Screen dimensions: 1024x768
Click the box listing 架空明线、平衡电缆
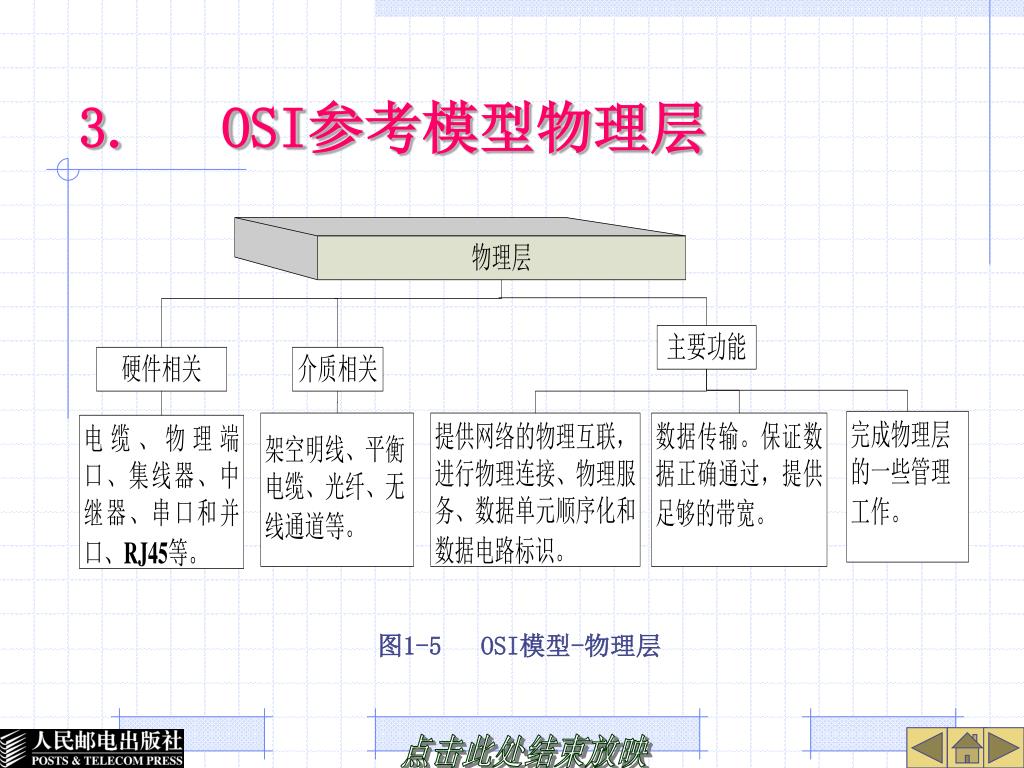[337, 489]
